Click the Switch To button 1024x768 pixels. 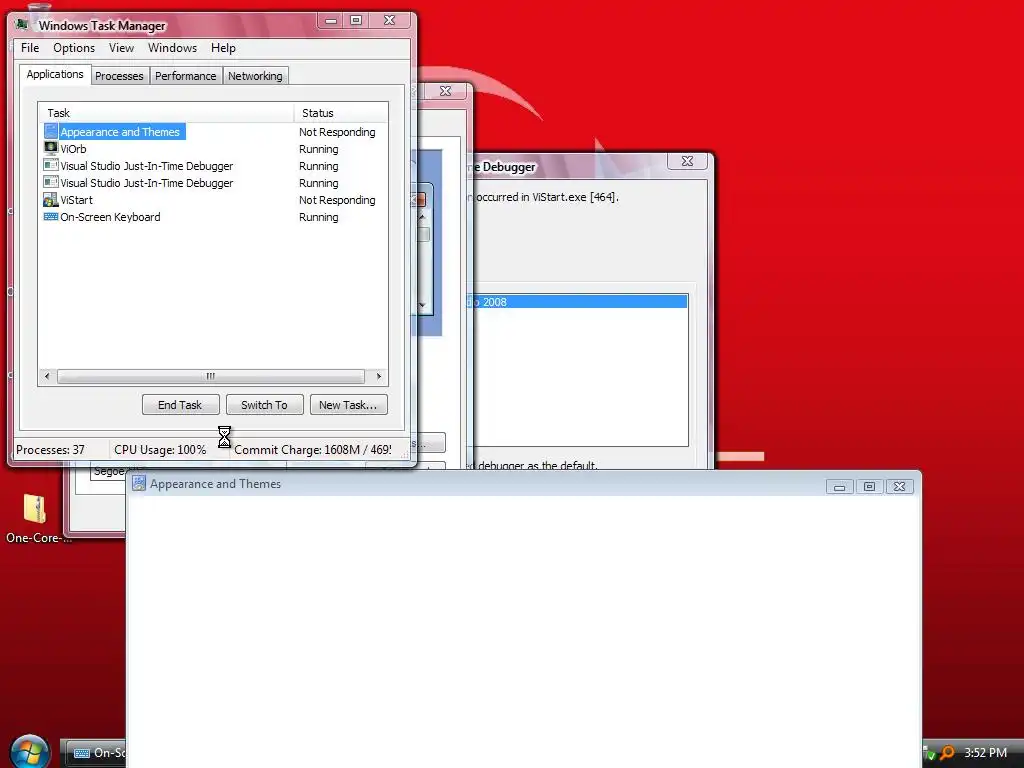coord(264,405)
